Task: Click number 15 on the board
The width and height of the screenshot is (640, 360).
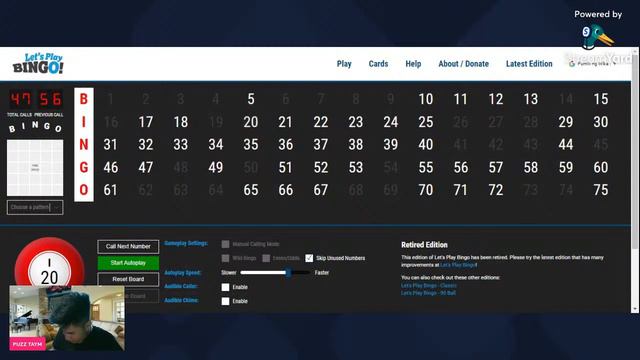Action: coord(600,99)
